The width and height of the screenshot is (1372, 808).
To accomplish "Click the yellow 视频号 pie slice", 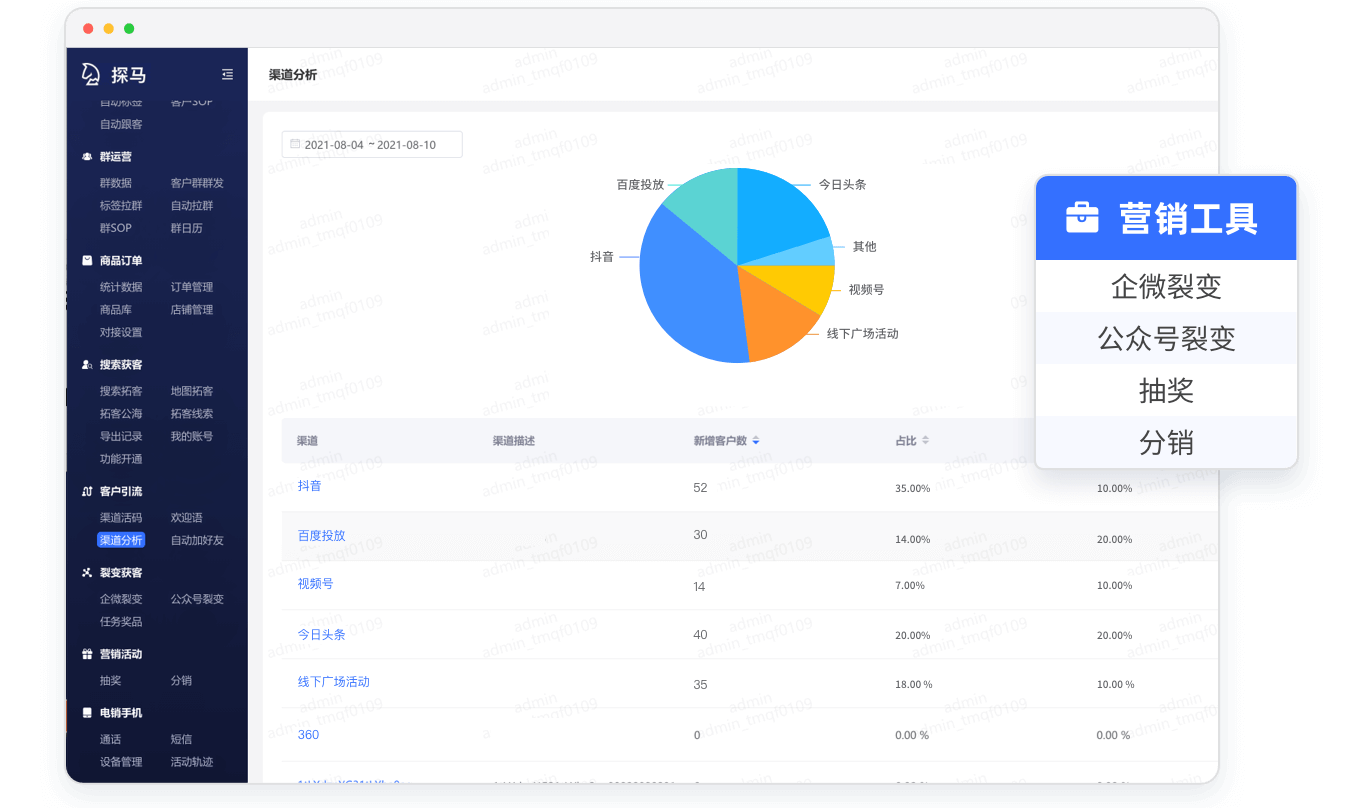I will [798, 282].
